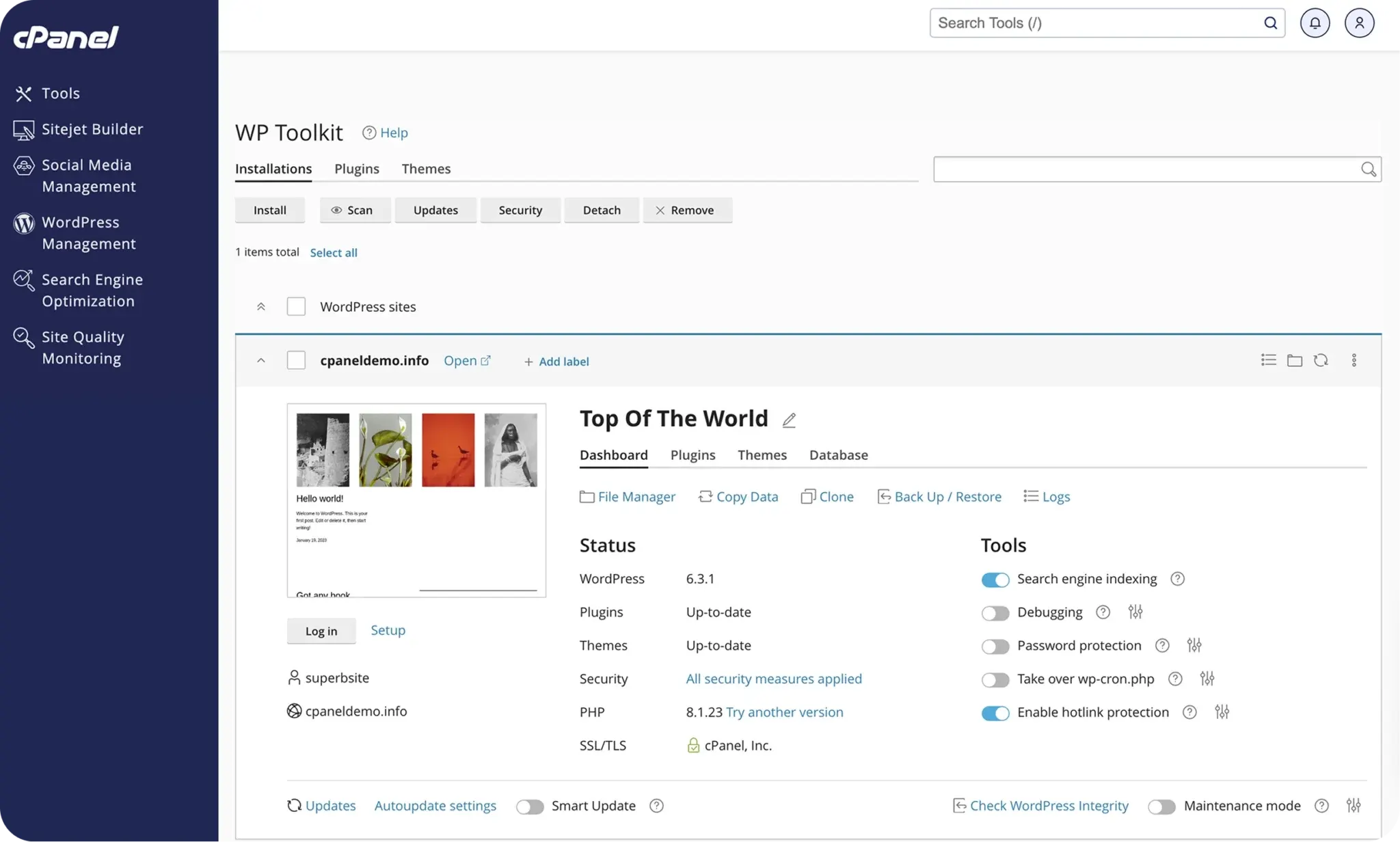
Task: Collapse the WordPress sites group
Action: coord(261,306)
